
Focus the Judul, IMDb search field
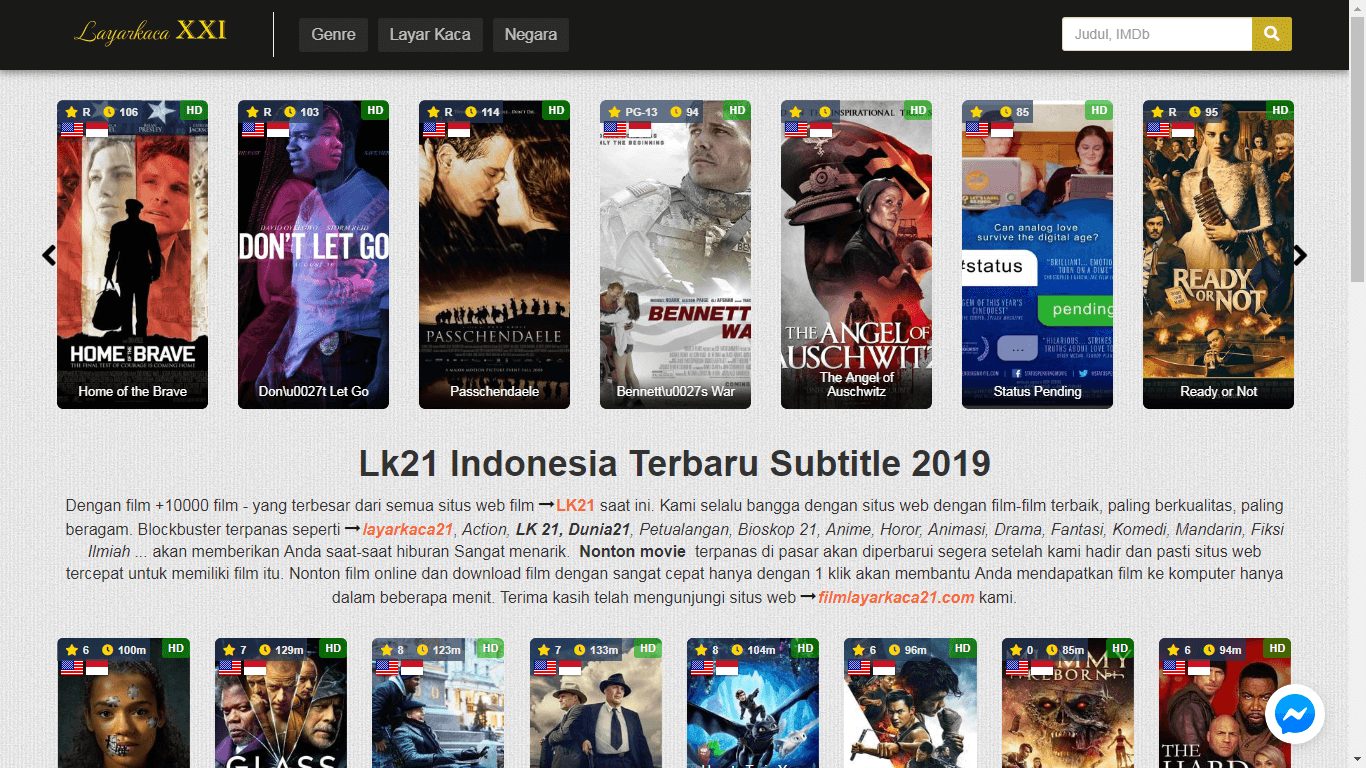pyautogui.click(x=1157, y=34)
